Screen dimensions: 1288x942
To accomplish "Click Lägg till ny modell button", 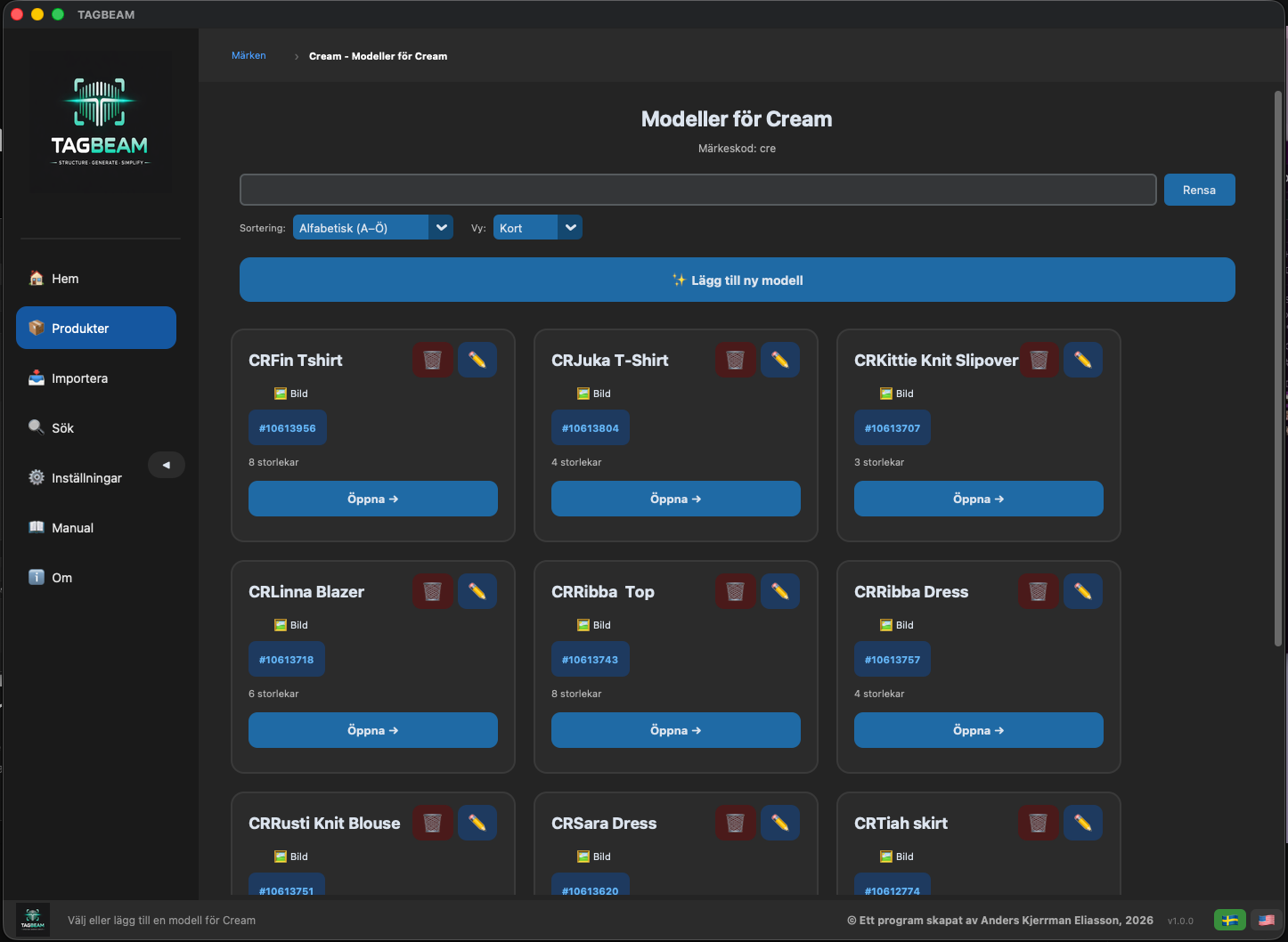I will pos(738,280).
